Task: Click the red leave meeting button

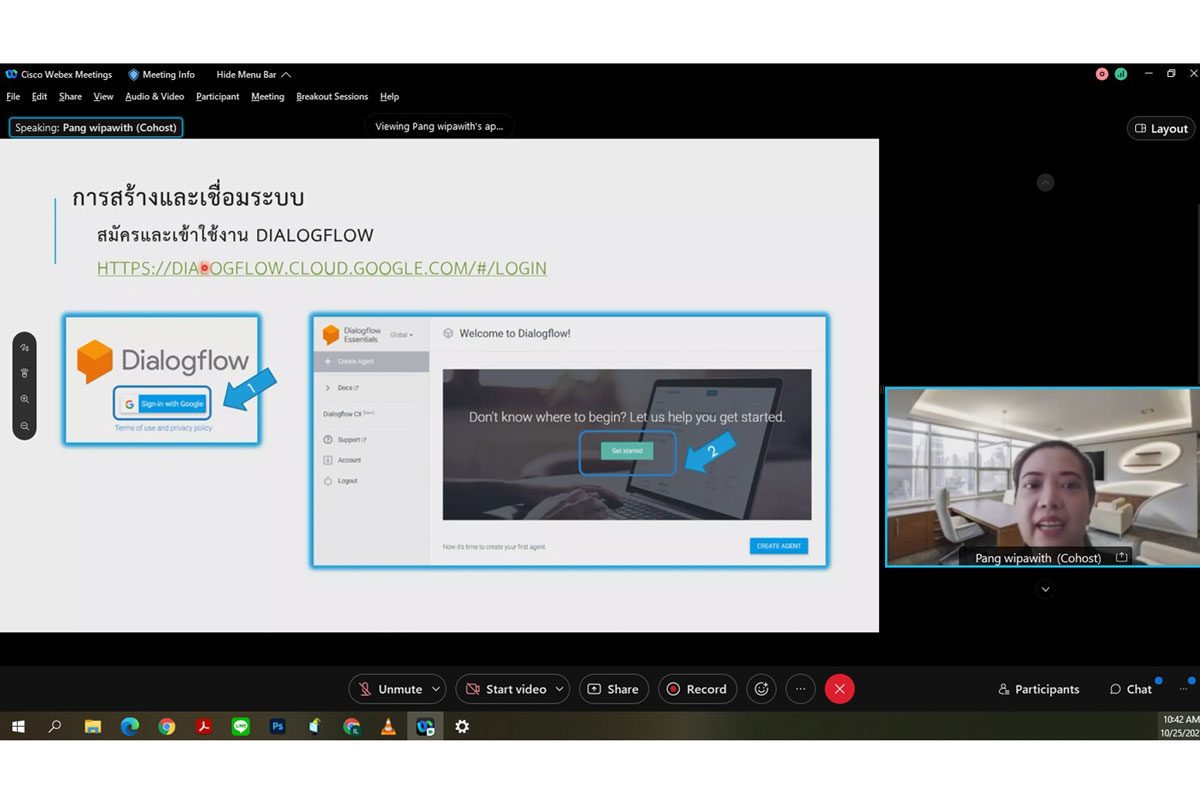Action: pos(839,689)
